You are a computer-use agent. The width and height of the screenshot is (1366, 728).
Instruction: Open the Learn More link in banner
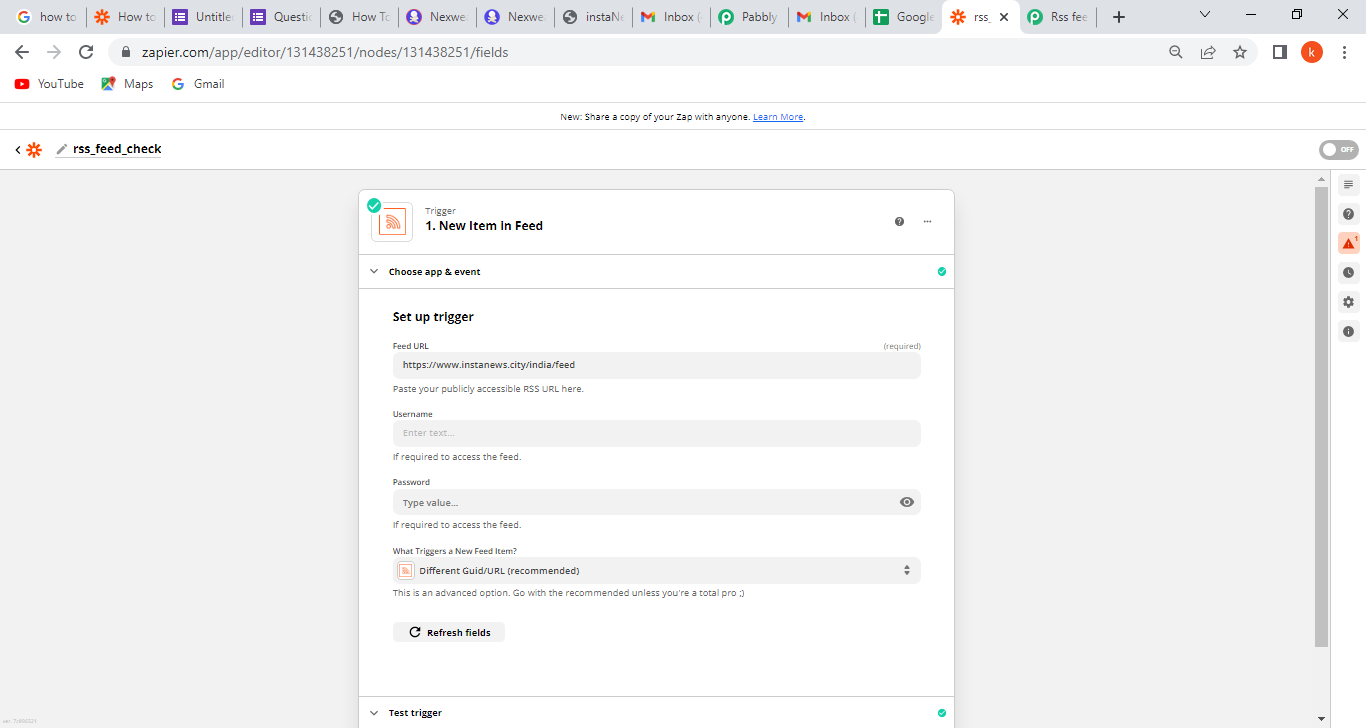click(x=778, y=117)
